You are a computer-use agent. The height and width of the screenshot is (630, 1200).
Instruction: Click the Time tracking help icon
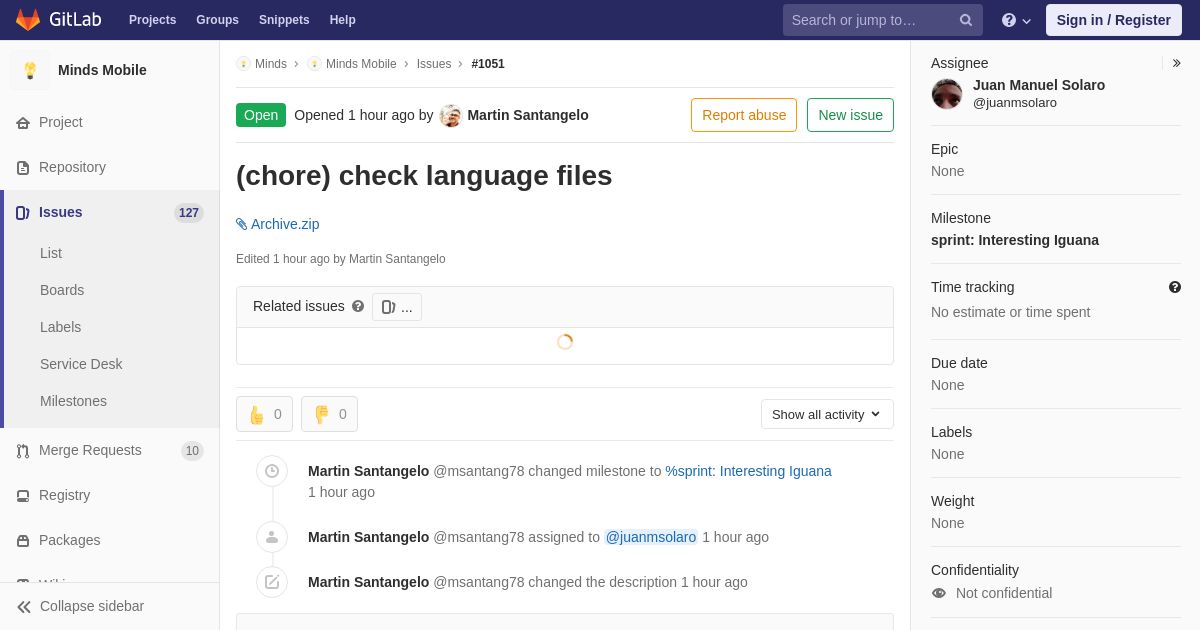(1175, 287)
